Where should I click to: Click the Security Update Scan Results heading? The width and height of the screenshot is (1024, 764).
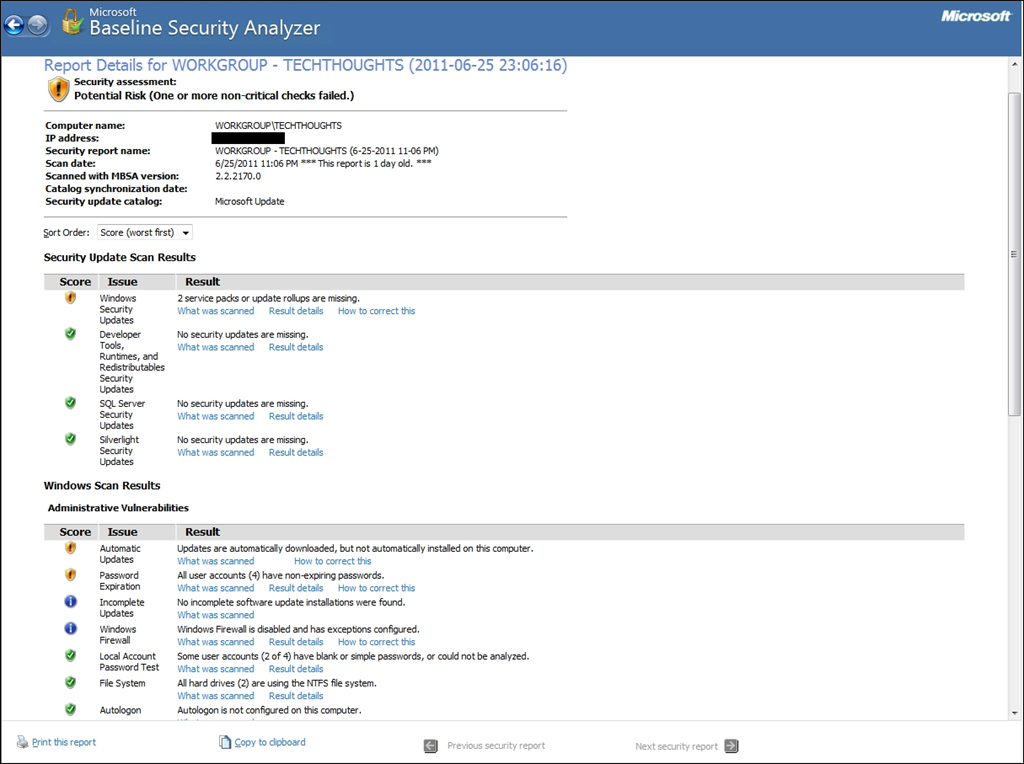pyautogui.click(x=120, y=257)
